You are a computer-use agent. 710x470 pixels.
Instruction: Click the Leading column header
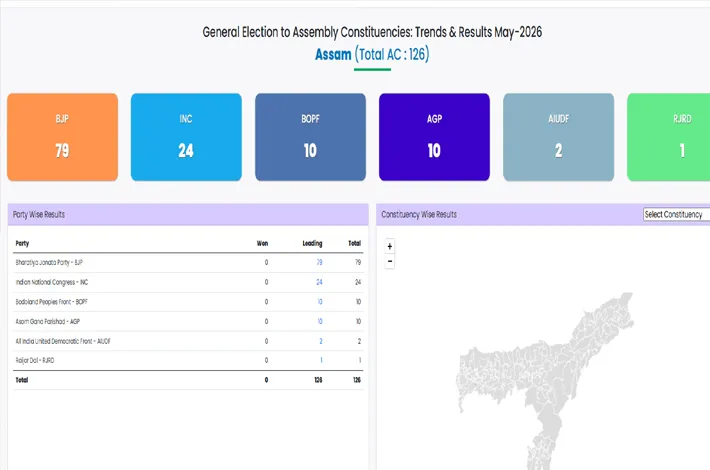pyautogui.click(x=312, y=243)
